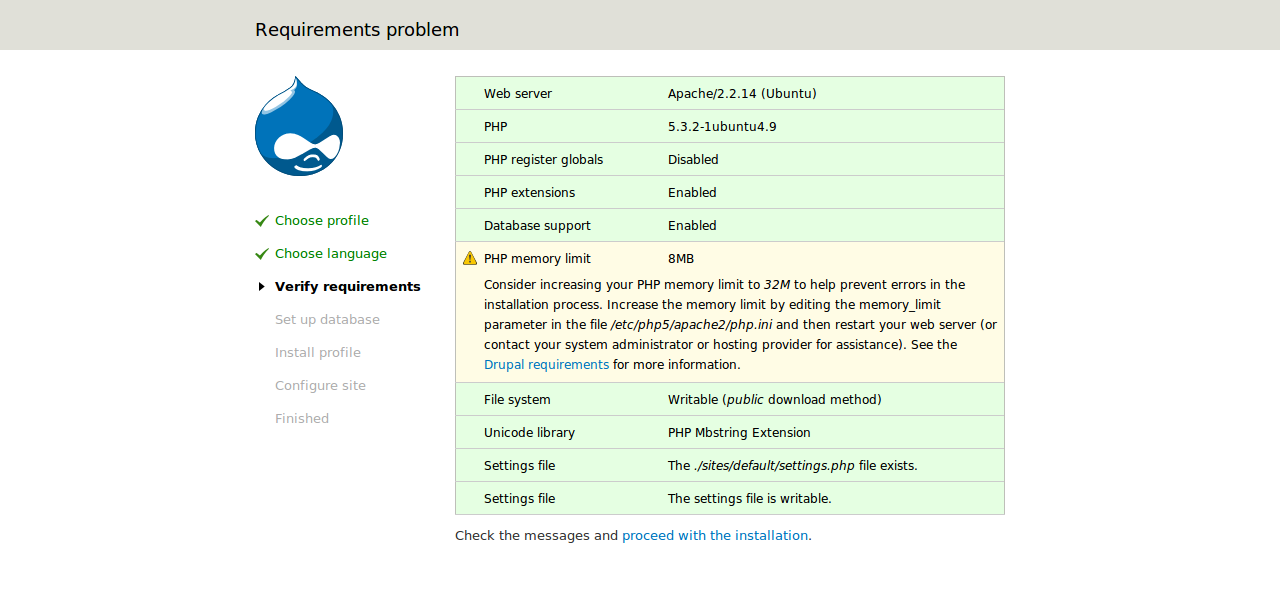Viewport: 1280px width, 611px height.
Task: Follow the proceed with the installation link
Action: tap(715, 536)
